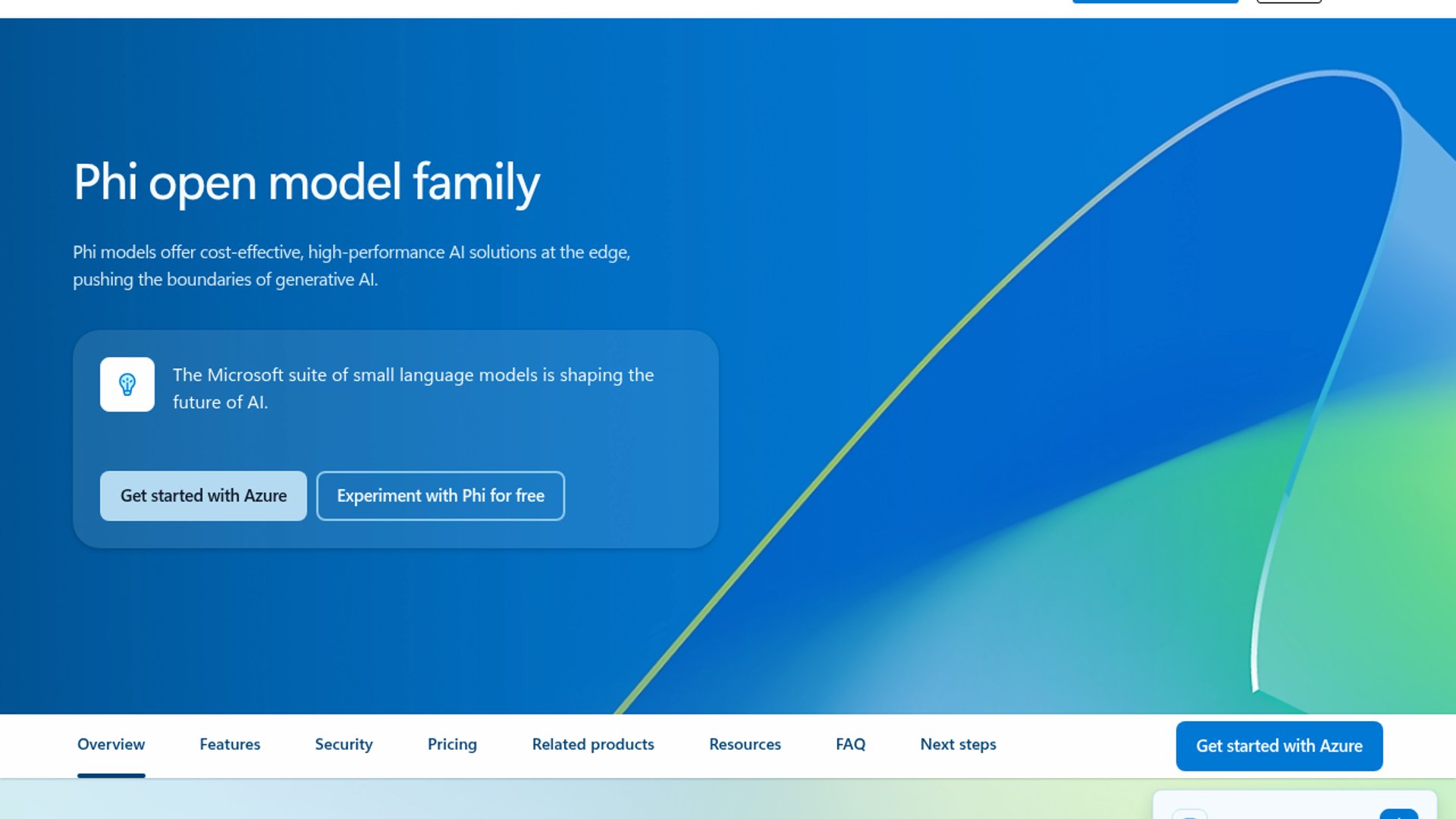Click the Phi open model family heading
This screenshot has width=1456, height=819.
coord(306,183)
